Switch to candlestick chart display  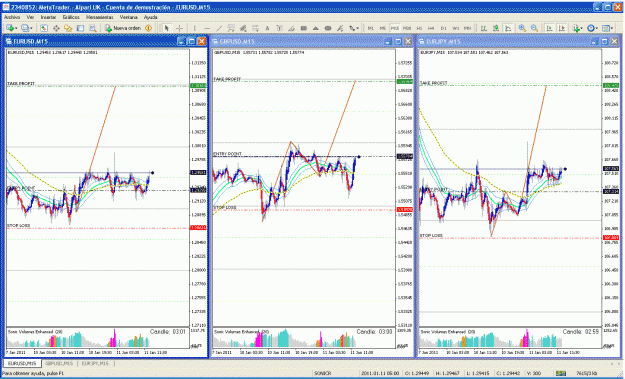(x=495, y=28)
